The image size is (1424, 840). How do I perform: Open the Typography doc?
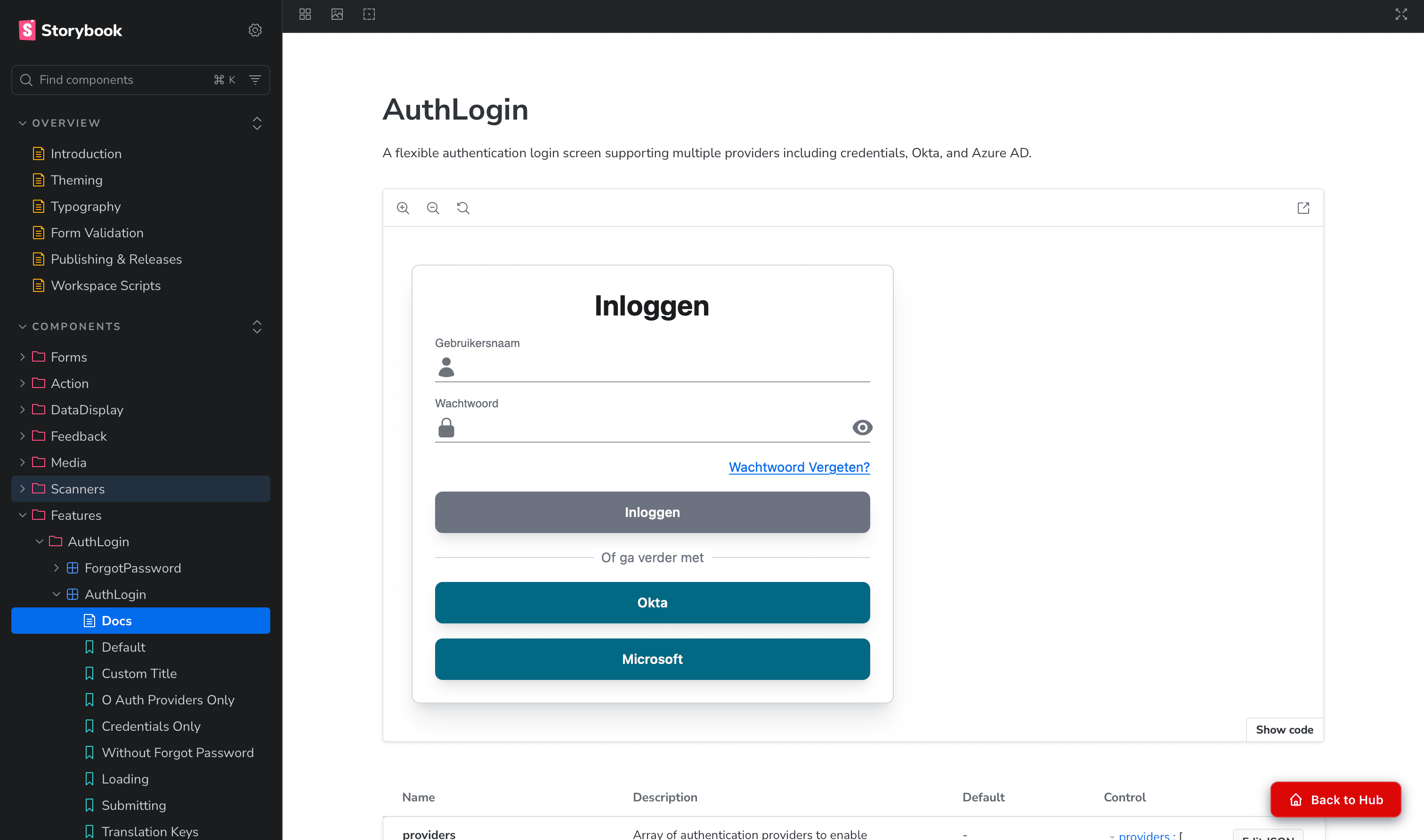[140, 207]
